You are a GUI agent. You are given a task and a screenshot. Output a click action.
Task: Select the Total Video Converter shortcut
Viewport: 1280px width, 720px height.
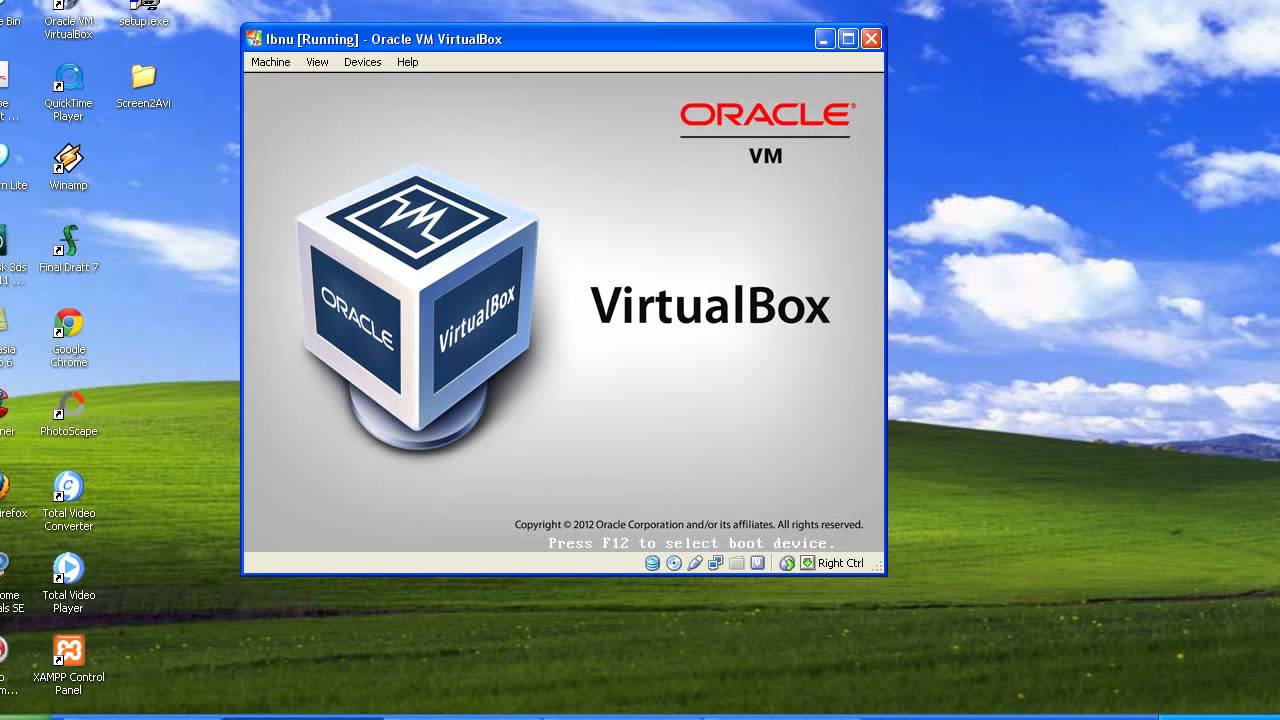68,502
